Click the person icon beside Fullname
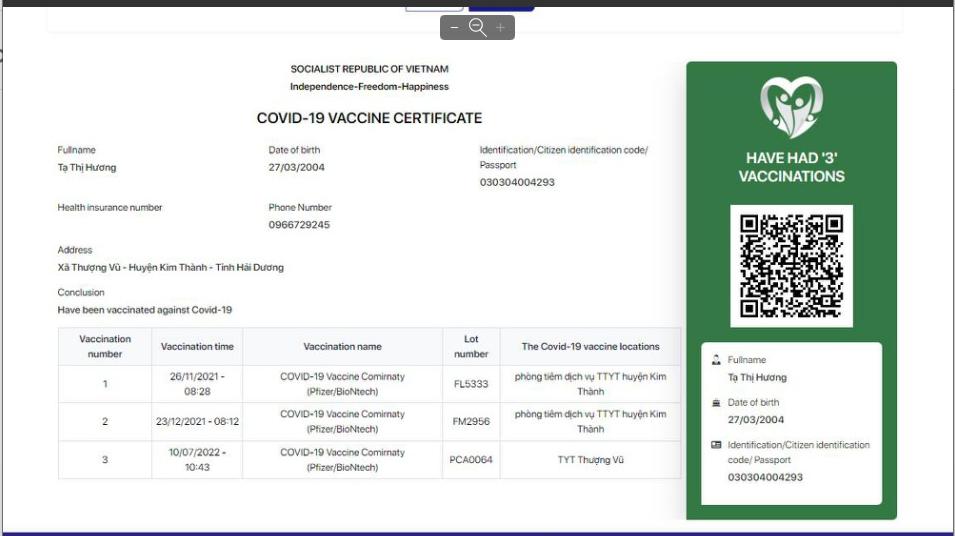 [x=716, y=360]
